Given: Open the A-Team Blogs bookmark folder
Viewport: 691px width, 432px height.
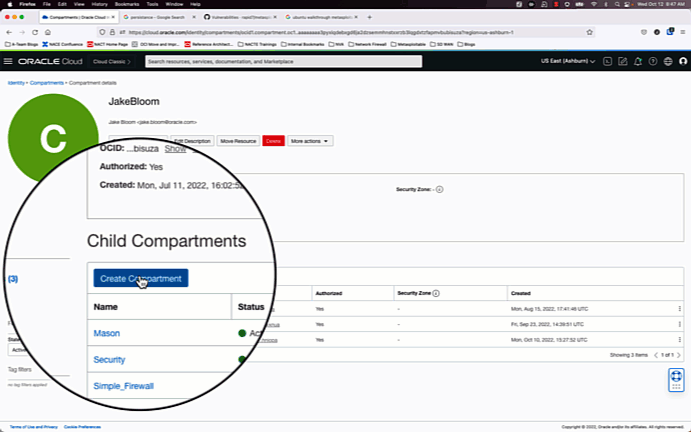Looking at the screenshot, I should [x=21, y=44].
